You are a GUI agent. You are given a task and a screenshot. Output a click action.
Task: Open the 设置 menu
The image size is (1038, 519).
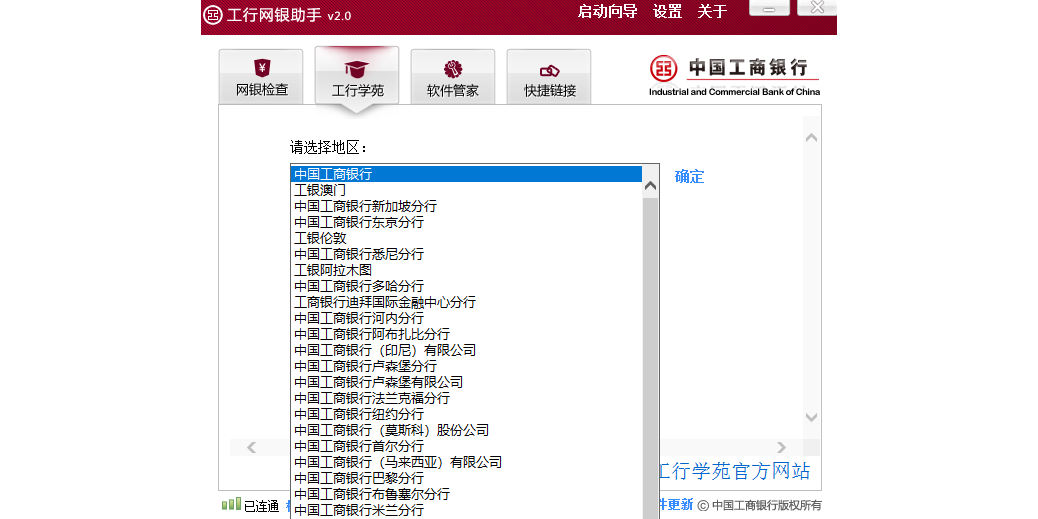coord(667,11)
